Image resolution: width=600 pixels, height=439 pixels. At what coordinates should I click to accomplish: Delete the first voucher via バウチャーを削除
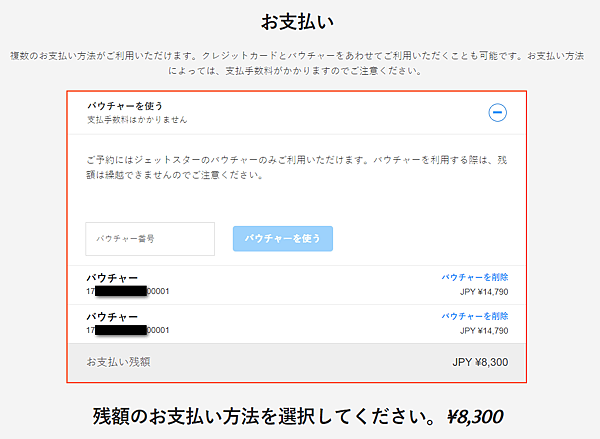pyautogui.click(x=475, y=276)
